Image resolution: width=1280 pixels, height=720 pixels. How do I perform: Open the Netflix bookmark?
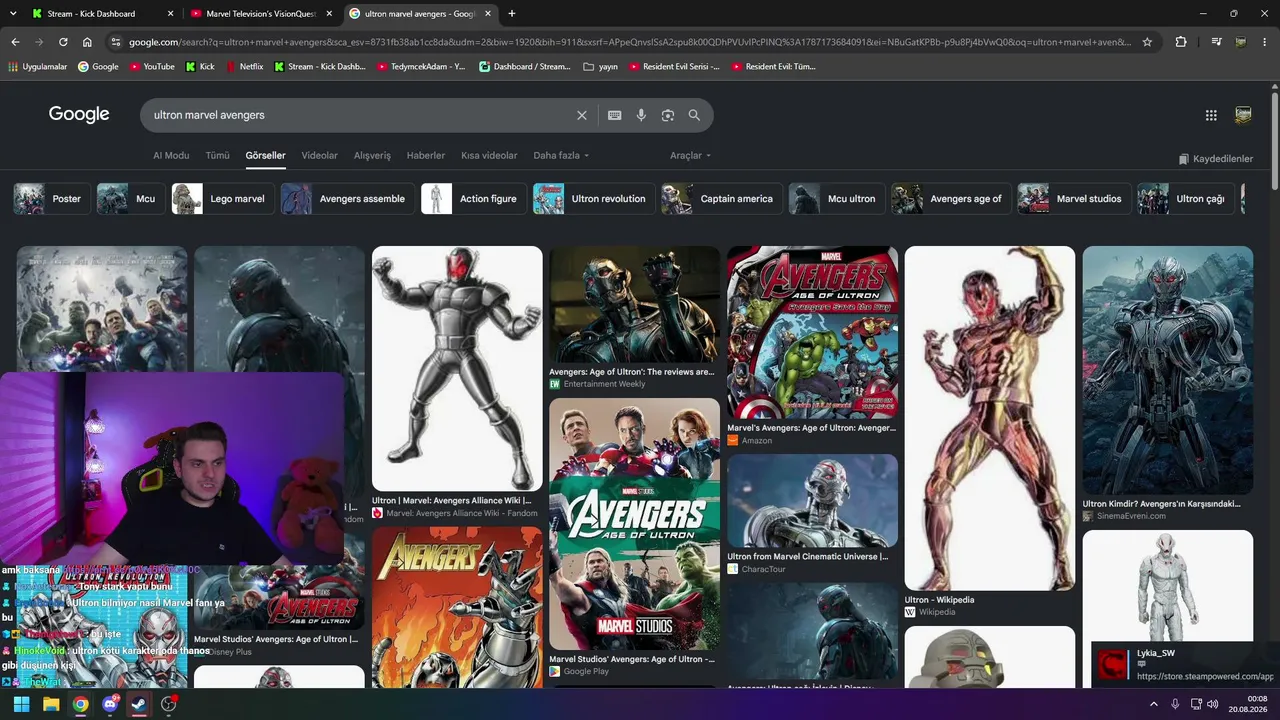244,67
